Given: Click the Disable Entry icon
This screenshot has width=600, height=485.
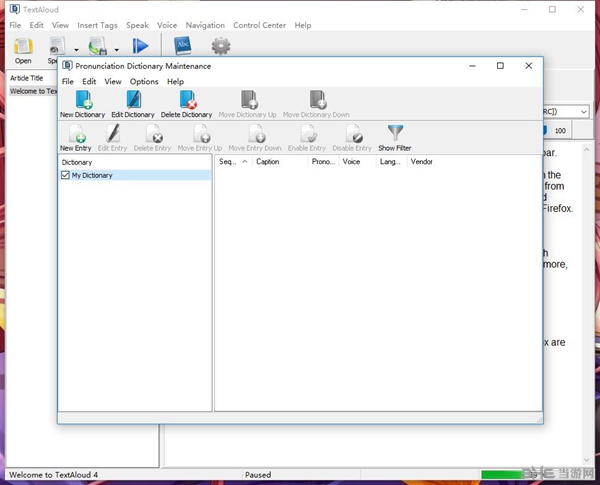Looking at the screenshot, I should (x=354, y=133).
